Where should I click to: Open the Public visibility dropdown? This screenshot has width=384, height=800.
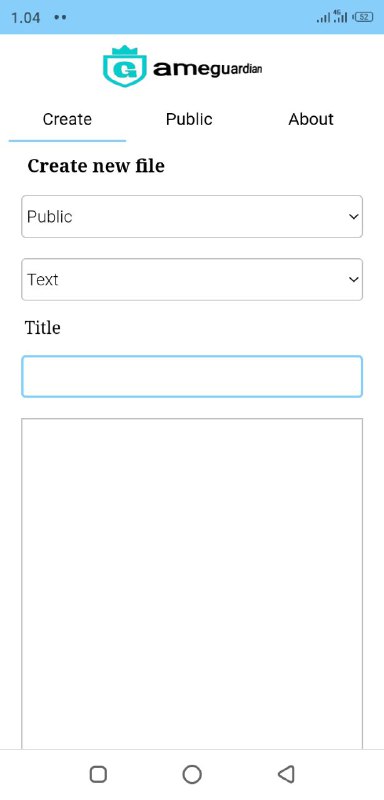[x=192, y=216]
